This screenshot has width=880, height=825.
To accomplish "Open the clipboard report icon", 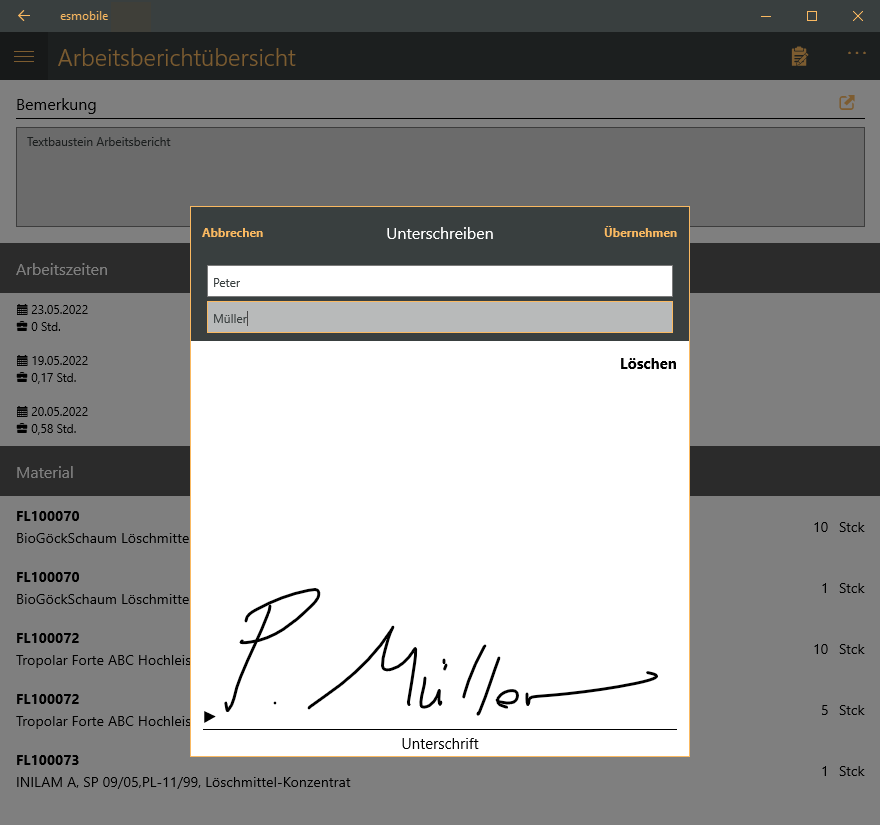I will (x=799, y=56).
